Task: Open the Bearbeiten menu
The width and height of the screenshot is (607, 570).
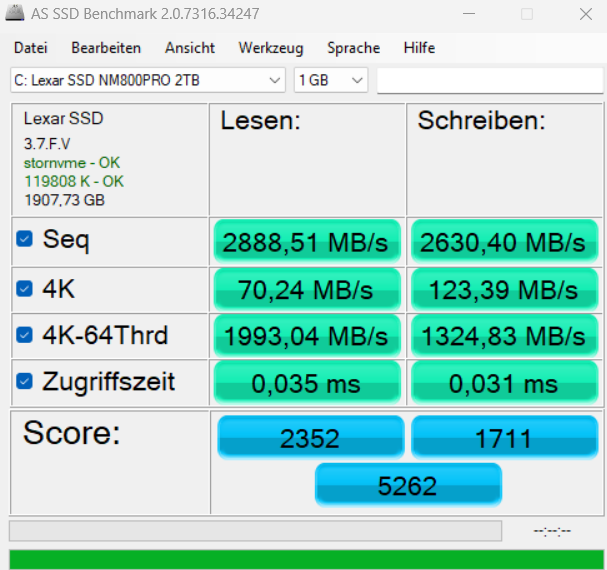Action: point(106,48)
